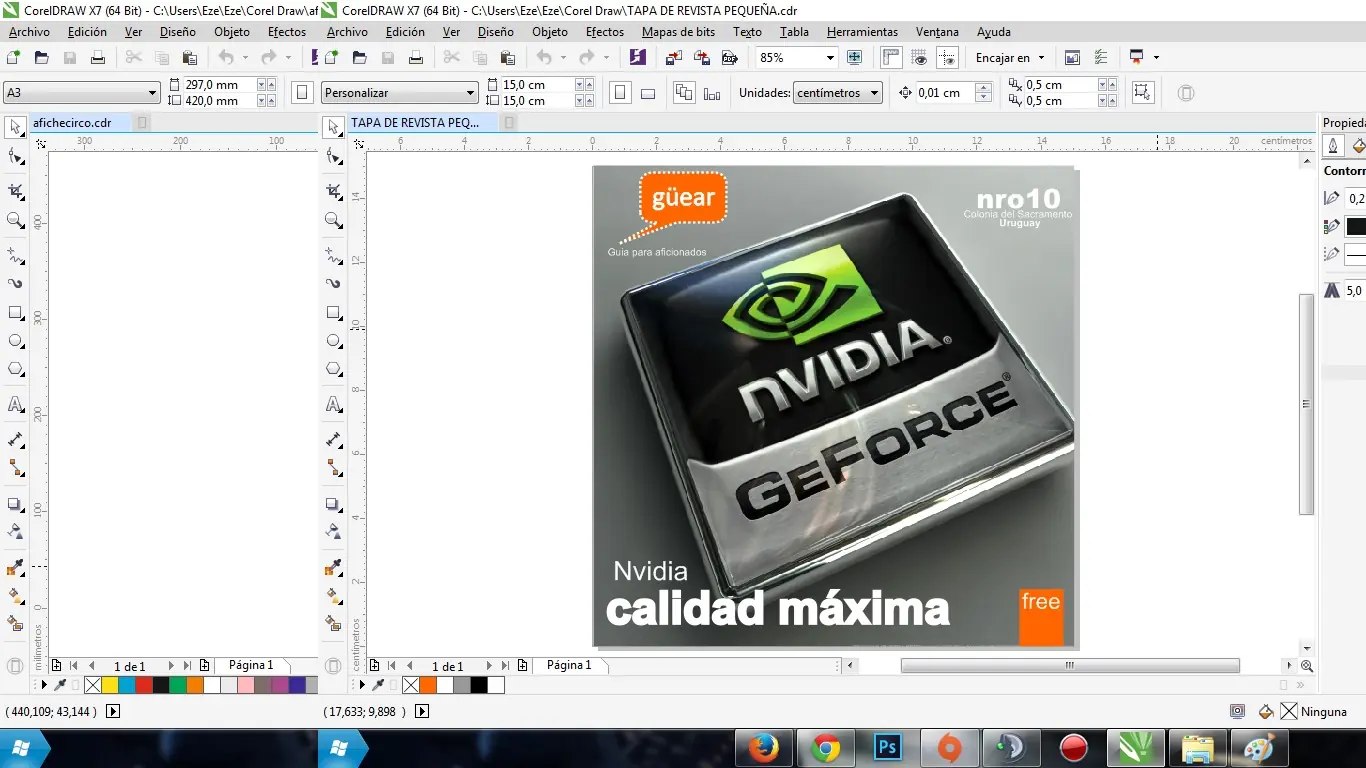Click yellow swatch in afichecirco palette
1366x768 pixels.
click(110, 685)
